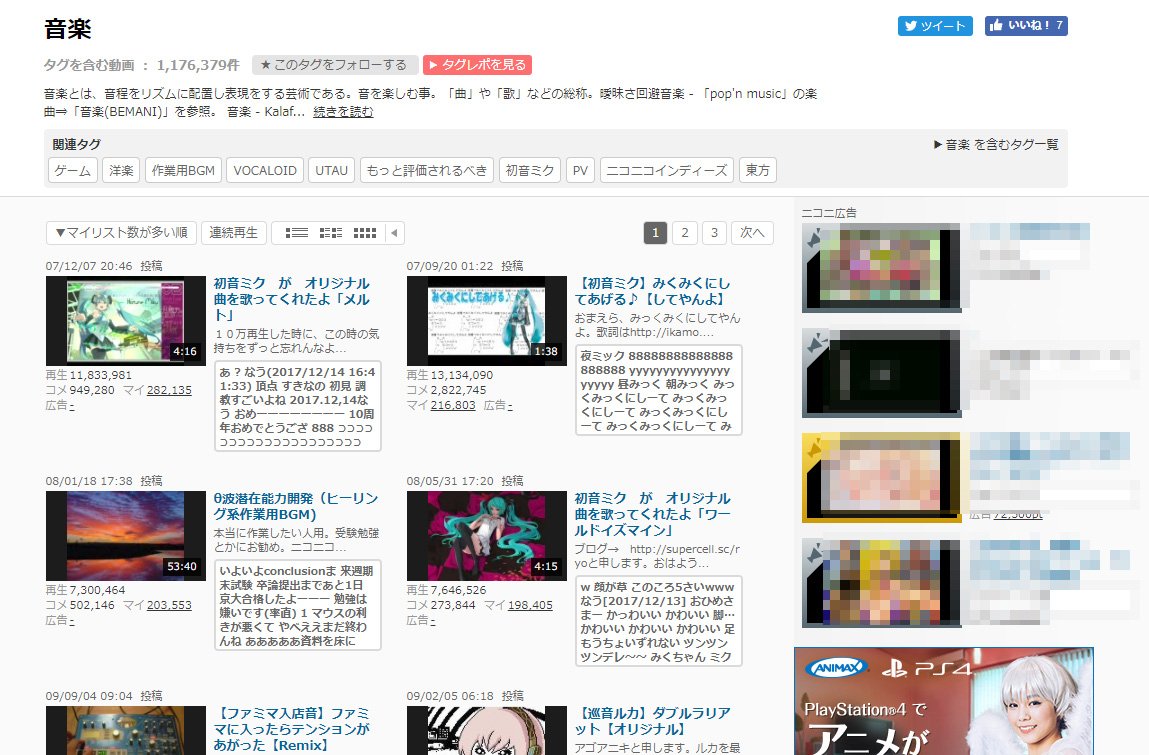Open mylist count 282,135 link
The image size is (1149, 755).
pyautogui.click(x=169, y=390)
